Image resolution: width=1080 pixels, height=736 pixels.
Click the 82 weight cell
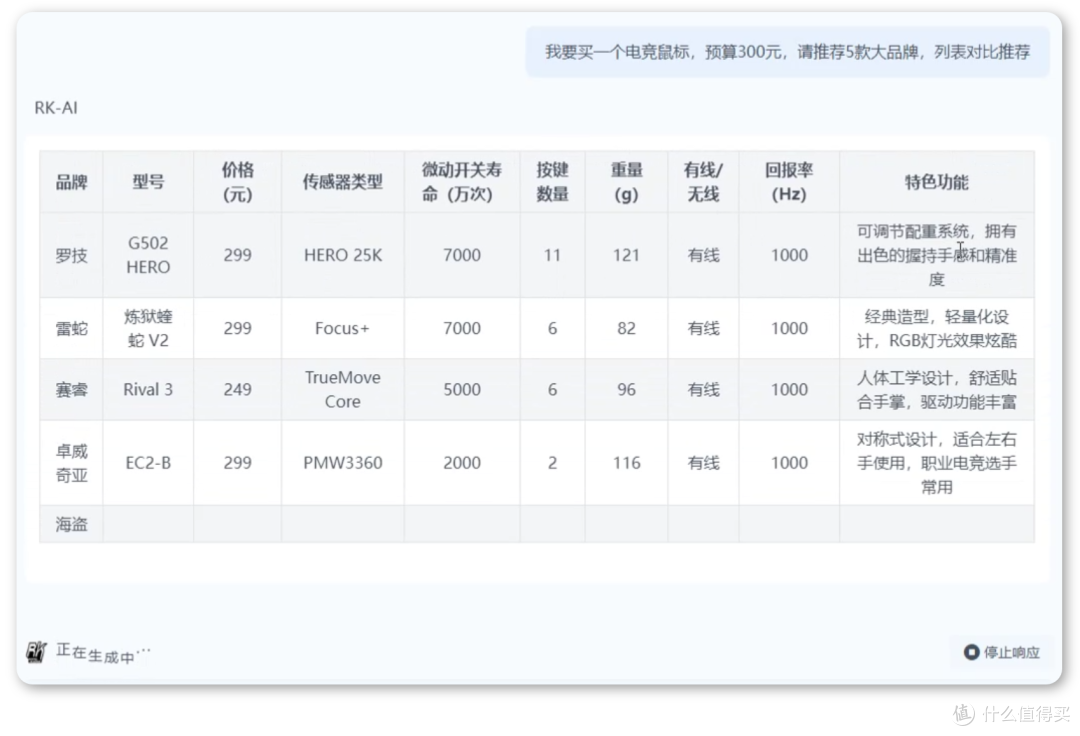pyautogui.click(x=626, y=328)
